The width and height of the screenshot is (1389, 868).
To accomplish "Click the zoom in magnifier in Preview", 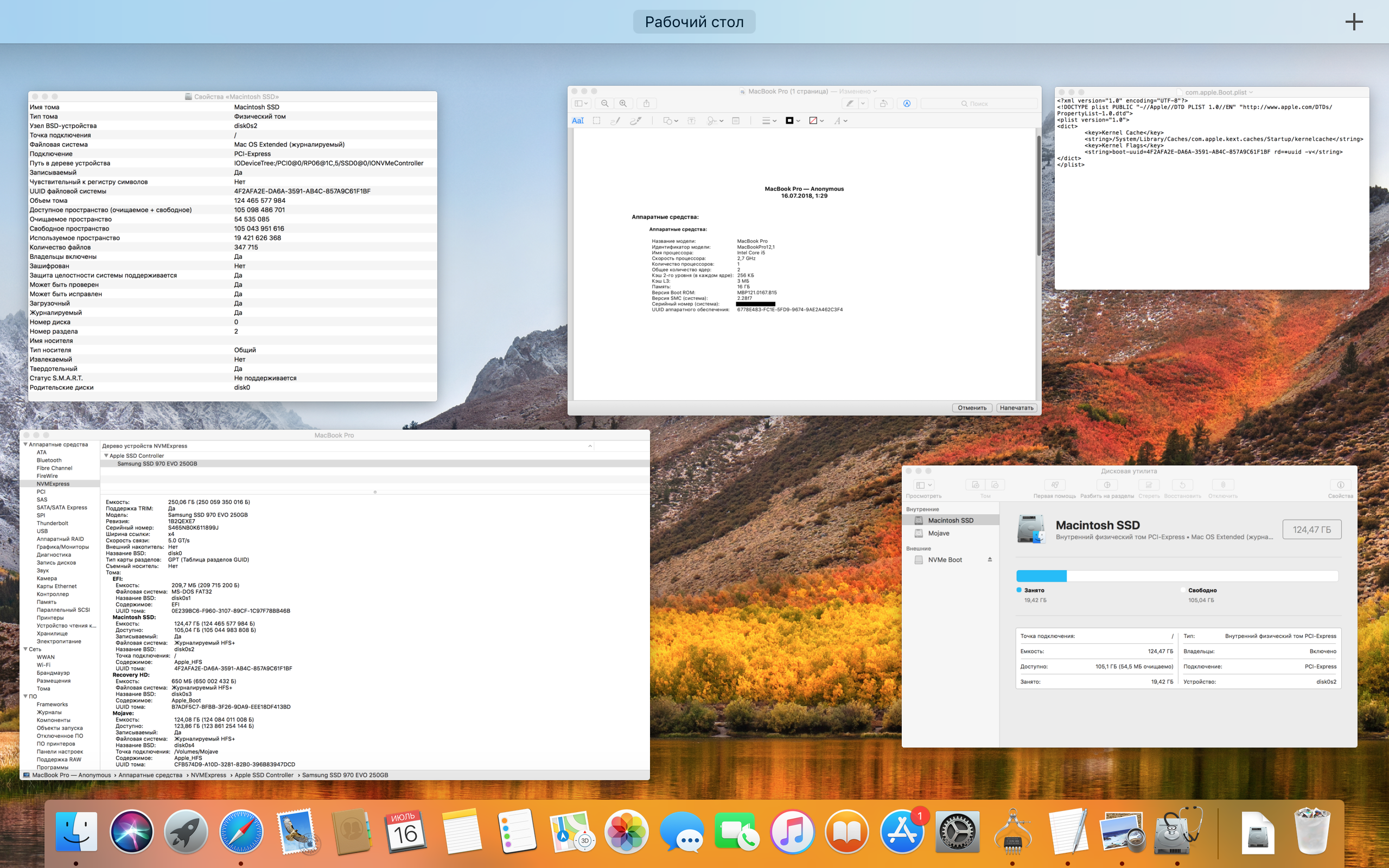I will (623, 104).
